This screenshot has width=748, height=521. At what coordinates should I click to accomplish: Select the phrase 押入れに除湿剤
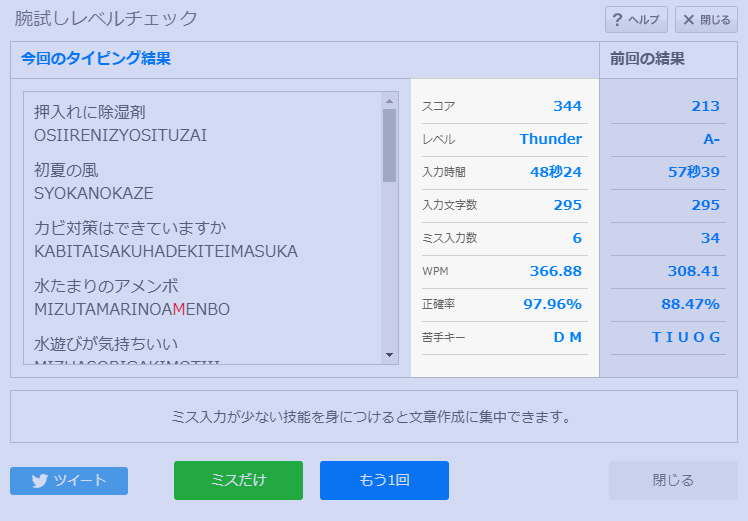coord(90,112)
